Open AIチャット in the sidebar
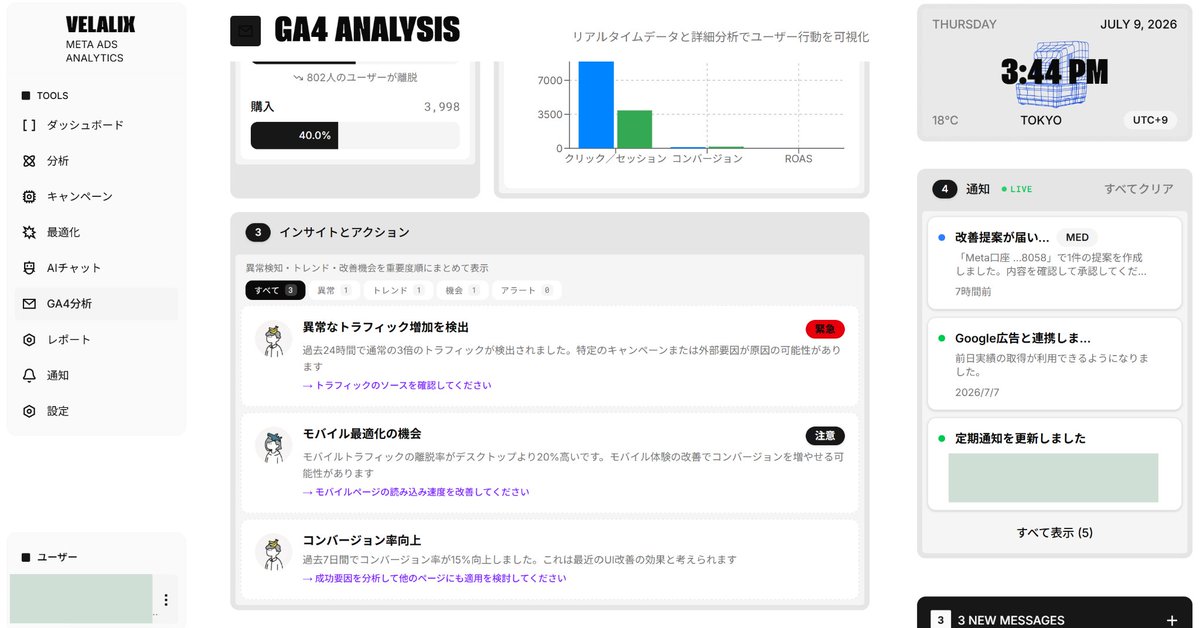 tap(96, 268)
